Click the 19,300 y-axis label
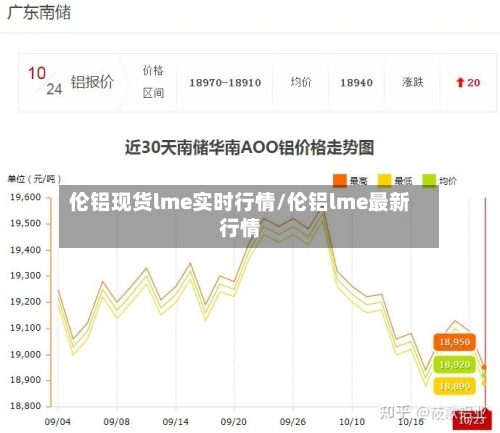The image size is (500, 433). pos(26,276)
